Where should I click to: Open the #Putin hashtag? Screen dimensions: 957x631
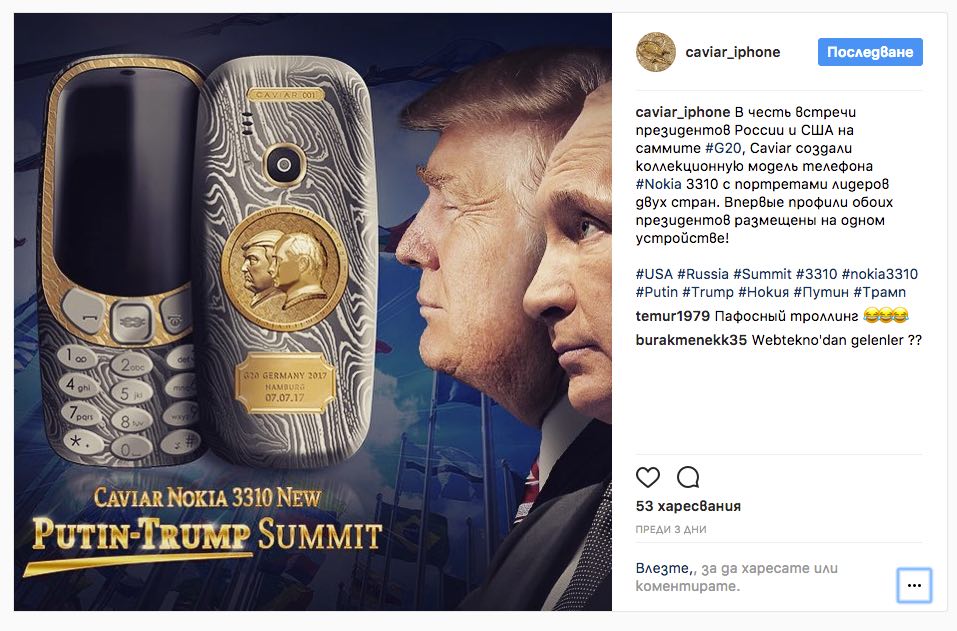coord(656,292)
